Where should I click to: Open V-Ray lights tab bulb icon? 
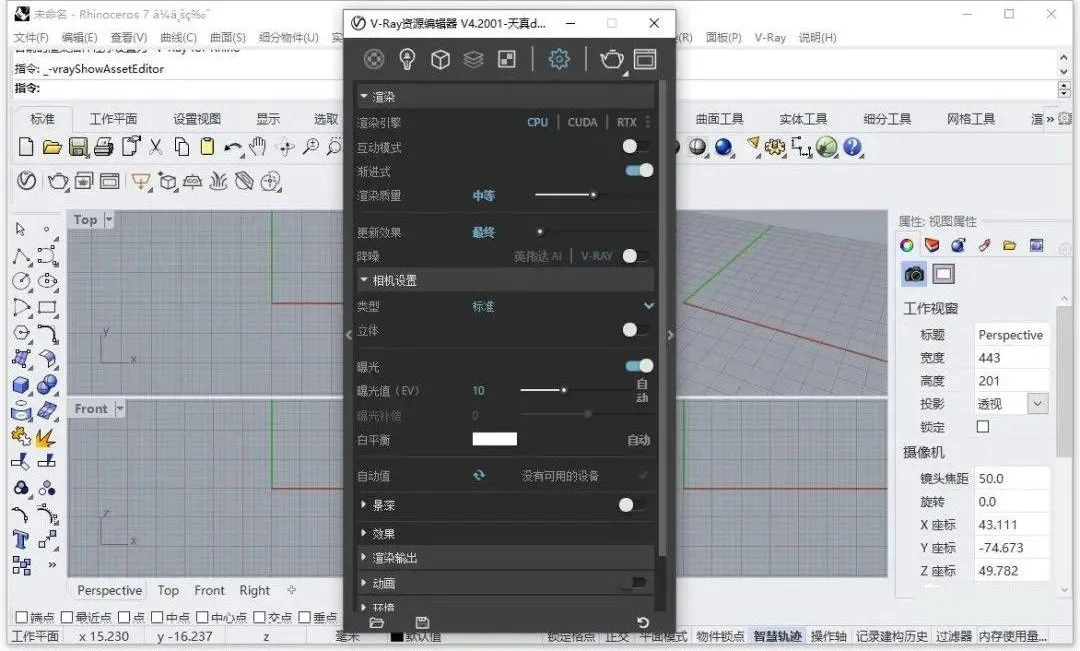407,59
